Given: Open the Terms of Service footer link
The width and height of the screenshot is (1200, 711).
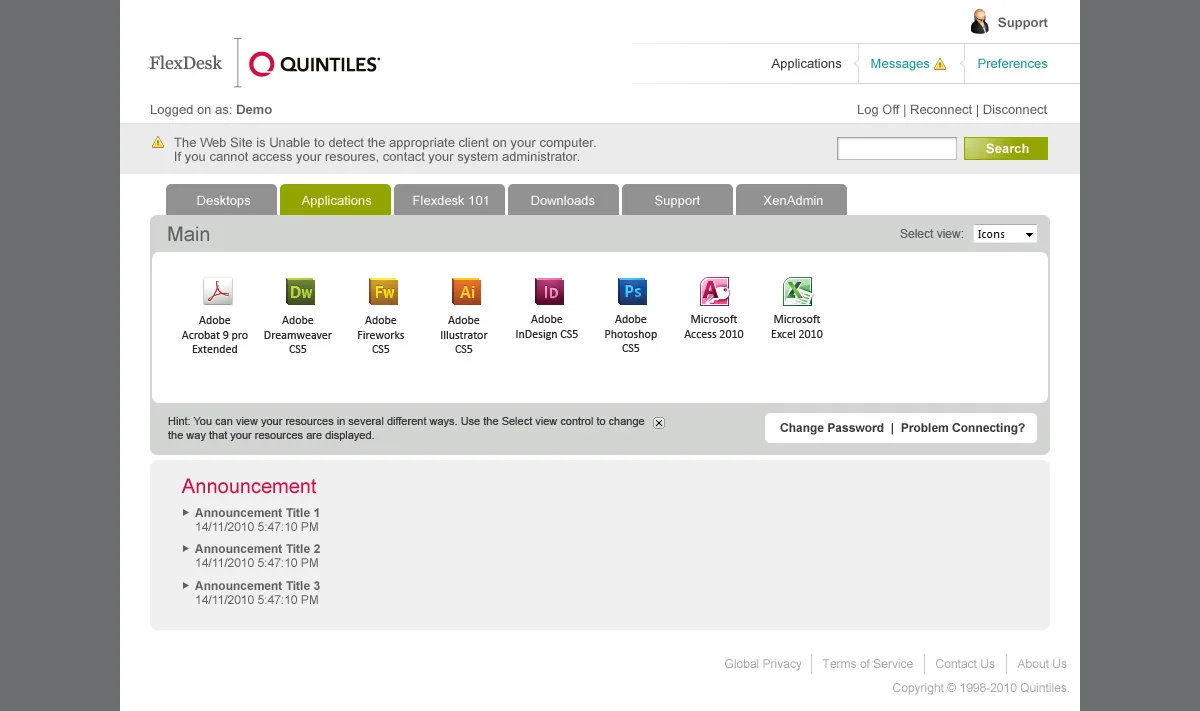Looking at the screenshot, I should coord(867,664).
